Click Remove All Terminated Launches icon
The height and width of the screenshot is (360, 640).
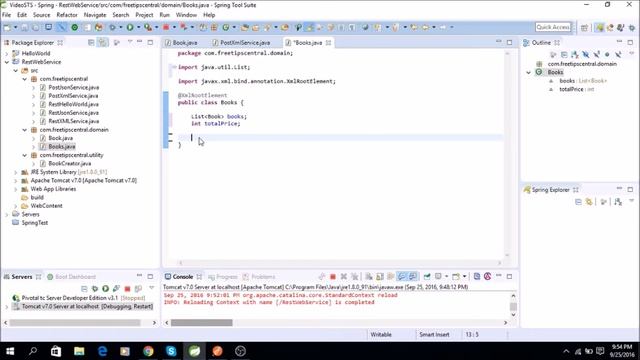click(x=354, y=277)
